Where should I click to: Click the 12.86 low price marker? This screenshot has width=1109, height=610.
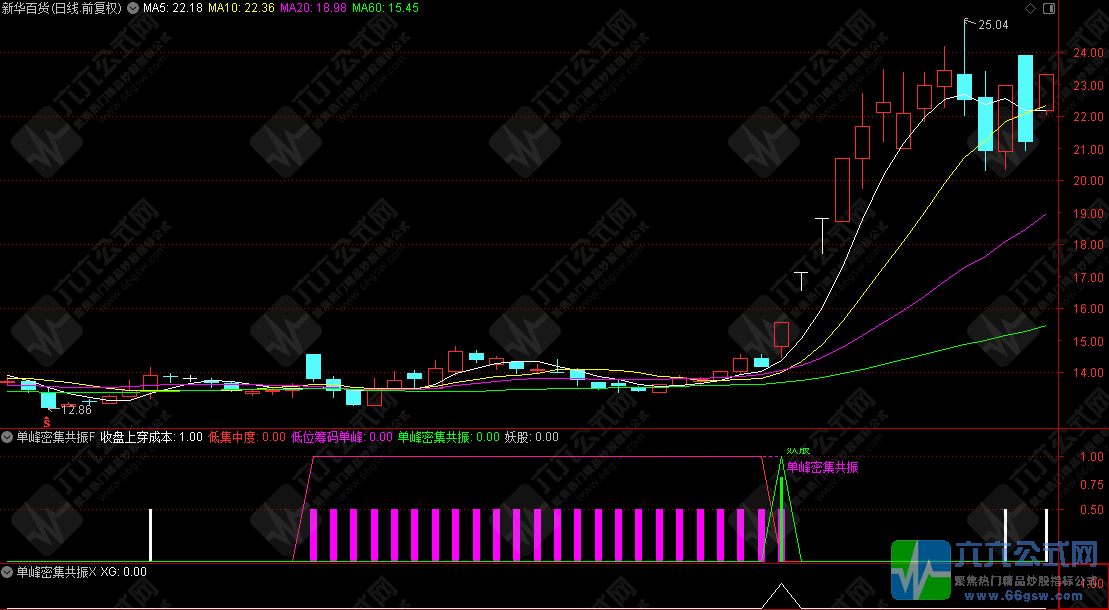(x=76, y=410)
